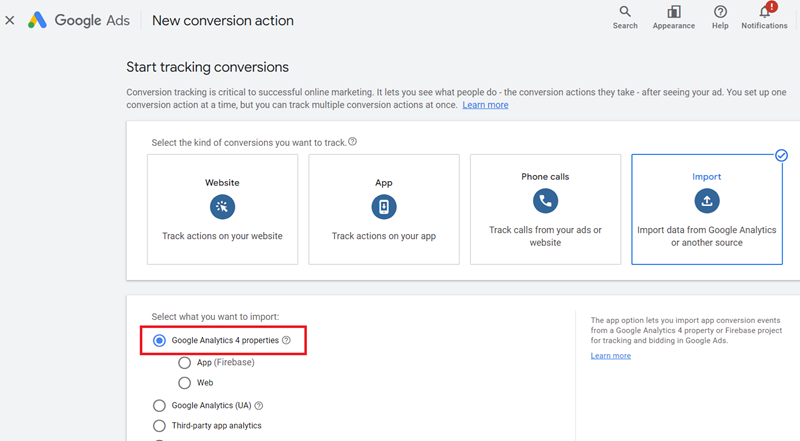This screenshot has width=800, height=441.
Task: Click 'Track actions on your website' text
Action: (x=222, y=236)
